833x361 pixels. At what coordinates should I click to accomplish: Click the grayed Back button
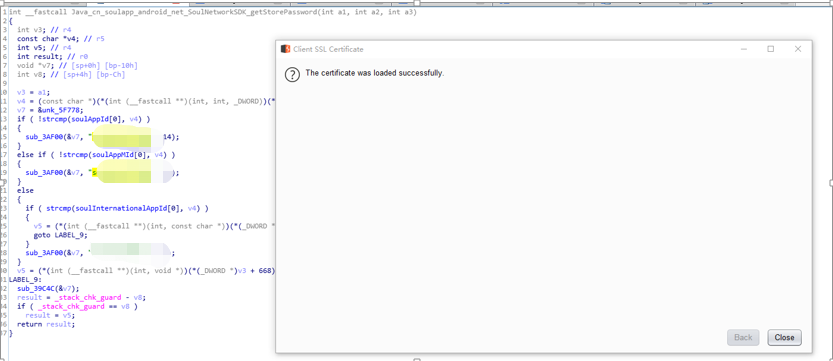(743, 337)
